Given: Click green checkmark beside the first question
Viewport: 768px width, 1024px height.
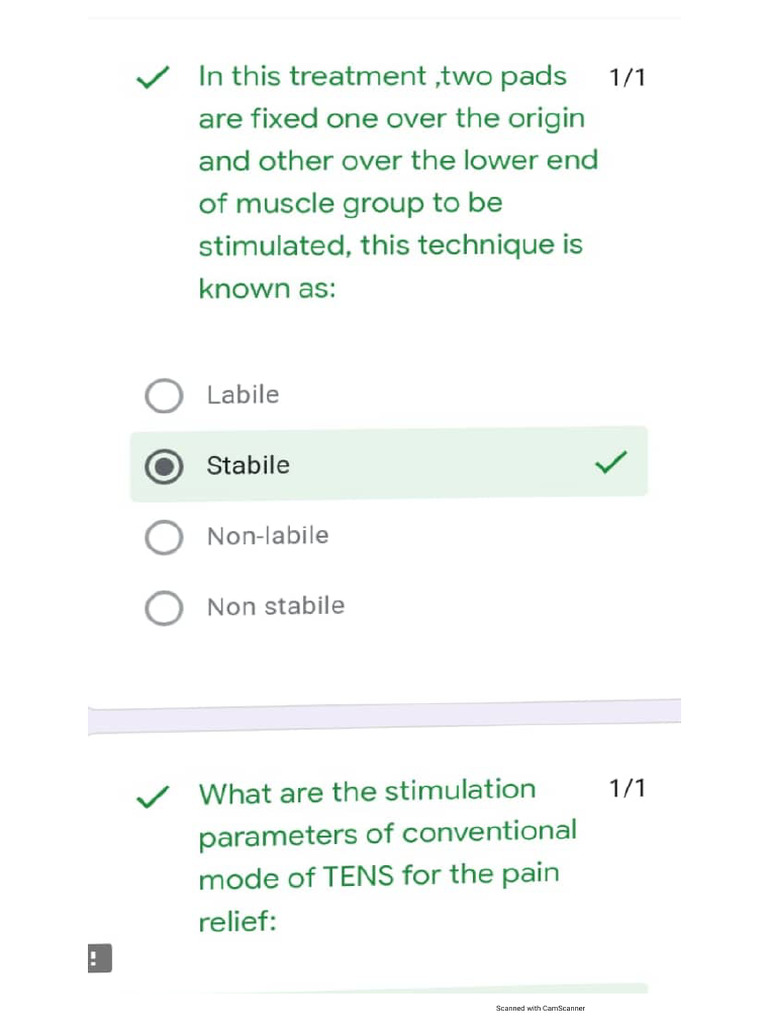Looking at the screenshot, I should (x=152, y=78).
